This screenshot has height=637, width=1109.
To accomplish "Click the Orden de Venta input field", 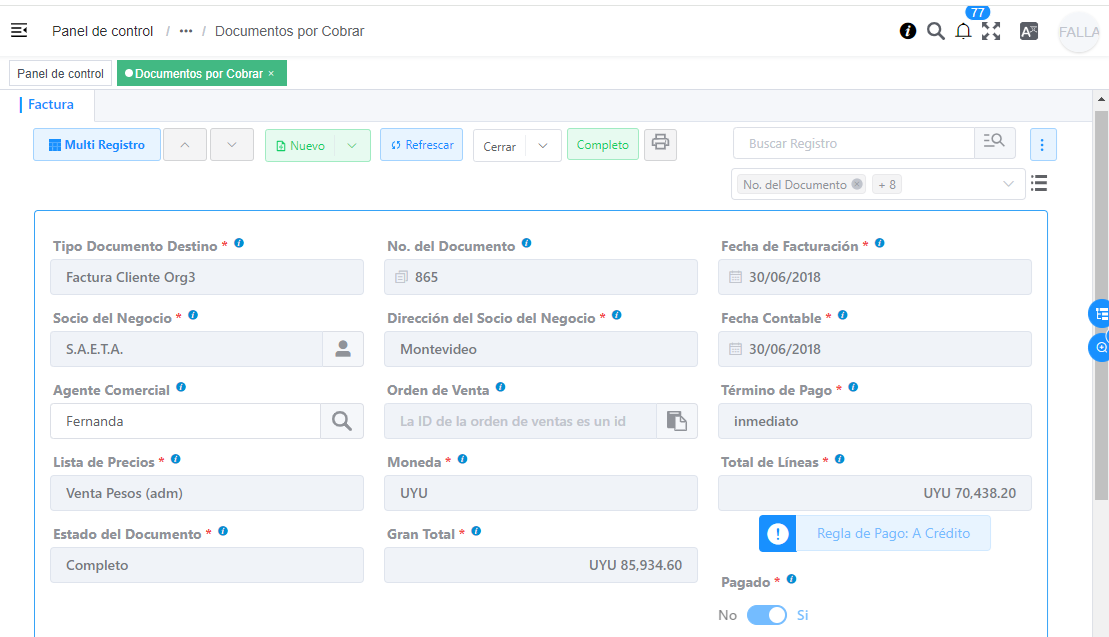I will tap(521, 421).
